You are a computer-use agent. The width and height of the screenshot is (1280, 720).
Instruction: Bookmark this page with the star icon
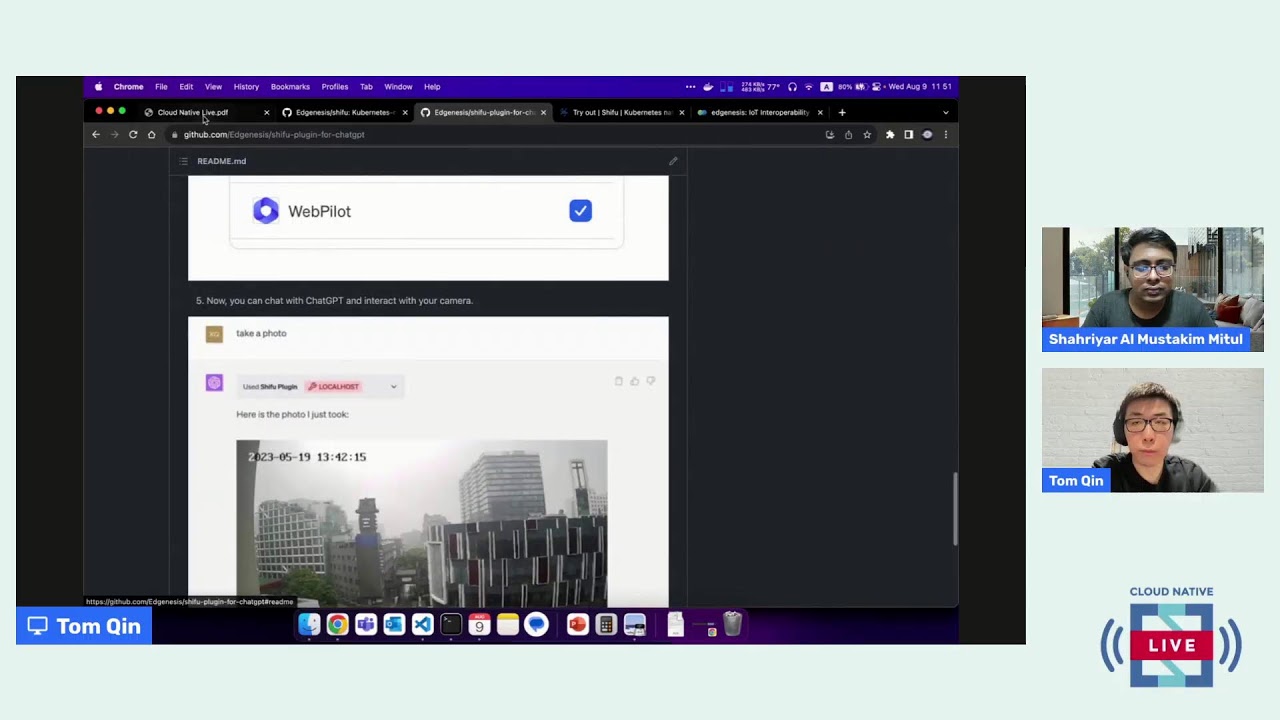click(x=867, y=134)
